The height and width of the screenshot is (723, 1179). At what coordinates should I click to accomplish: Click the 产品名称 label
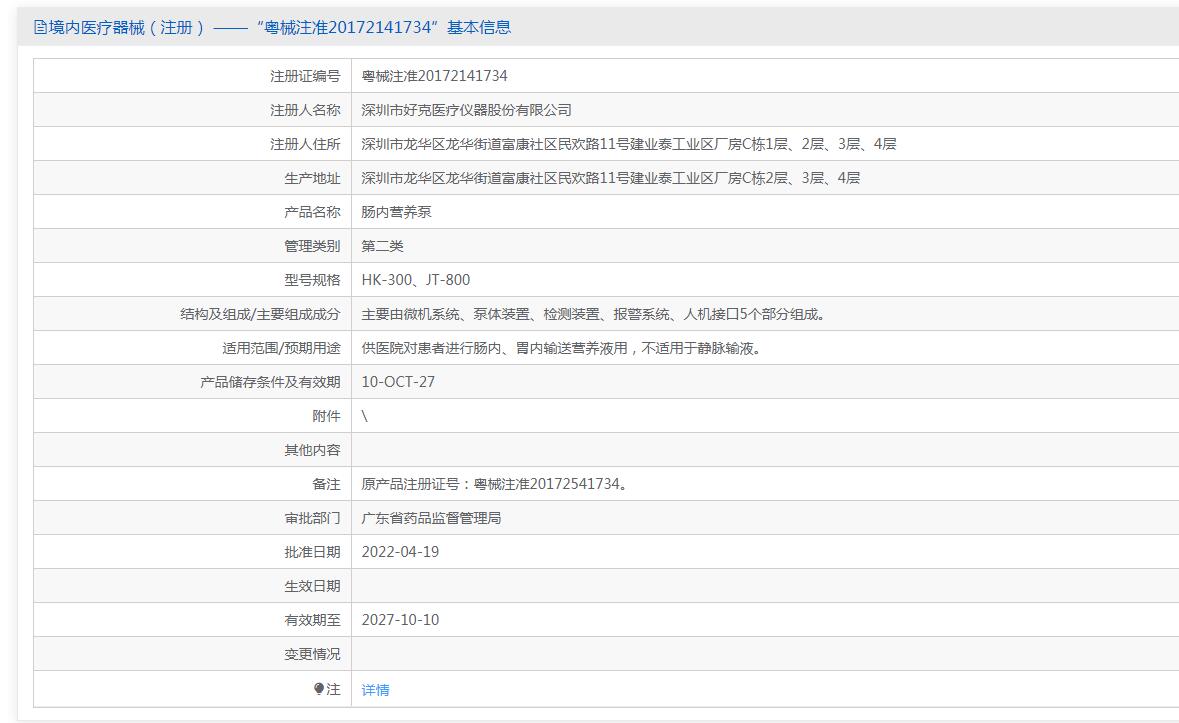[x=312, y=212]
